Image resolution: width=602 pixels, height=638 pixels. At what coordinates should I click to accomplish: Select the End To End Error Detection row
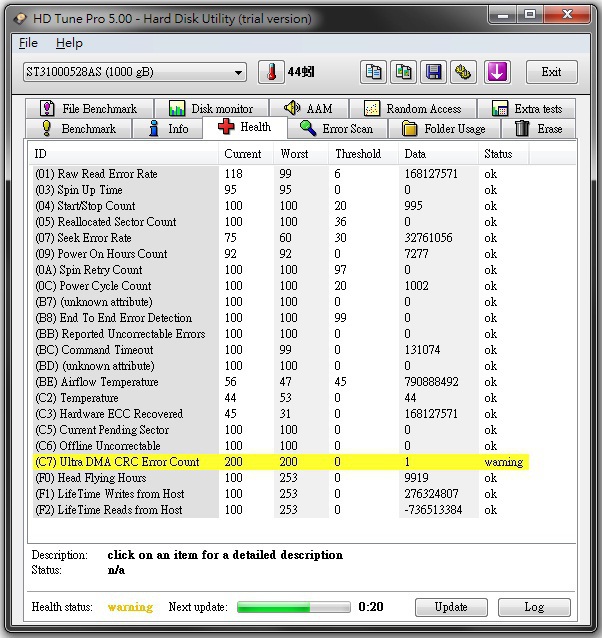point(281,318)
